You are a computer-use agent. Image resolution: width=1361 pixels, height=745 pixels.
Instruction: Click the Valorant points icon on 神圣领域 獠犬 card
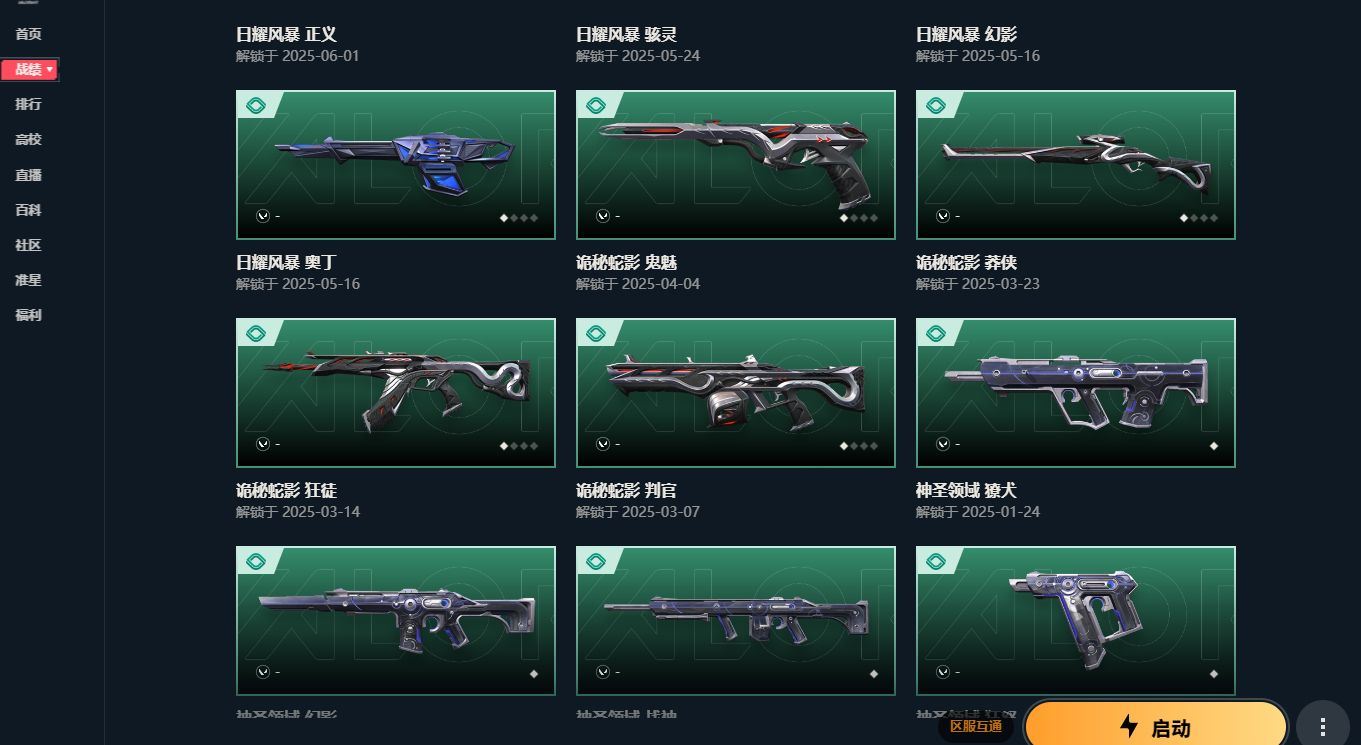pos(942,672)
